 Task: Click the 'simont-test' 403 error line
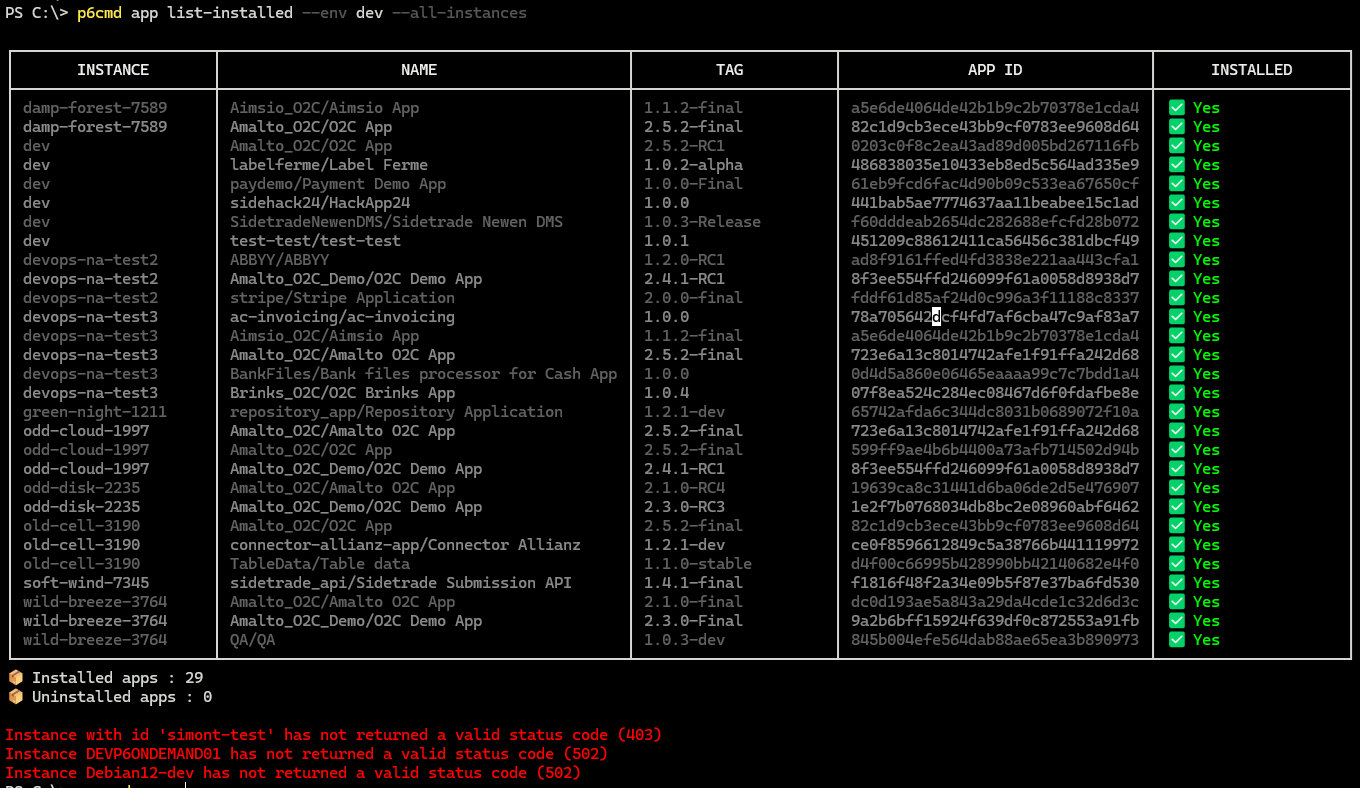point(333,735)
